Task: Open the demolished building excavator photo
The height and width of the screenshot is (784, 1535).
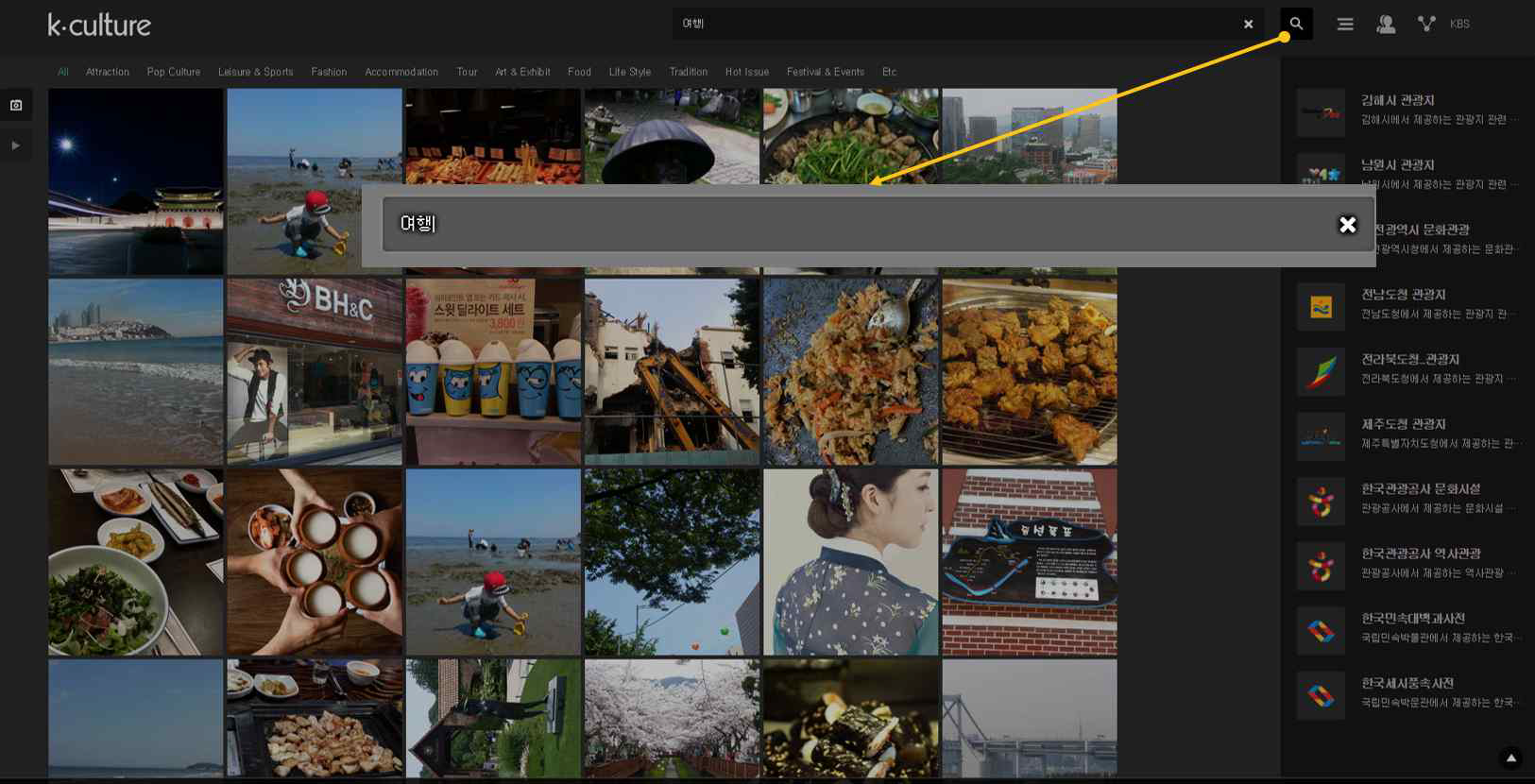Action: 672,371
